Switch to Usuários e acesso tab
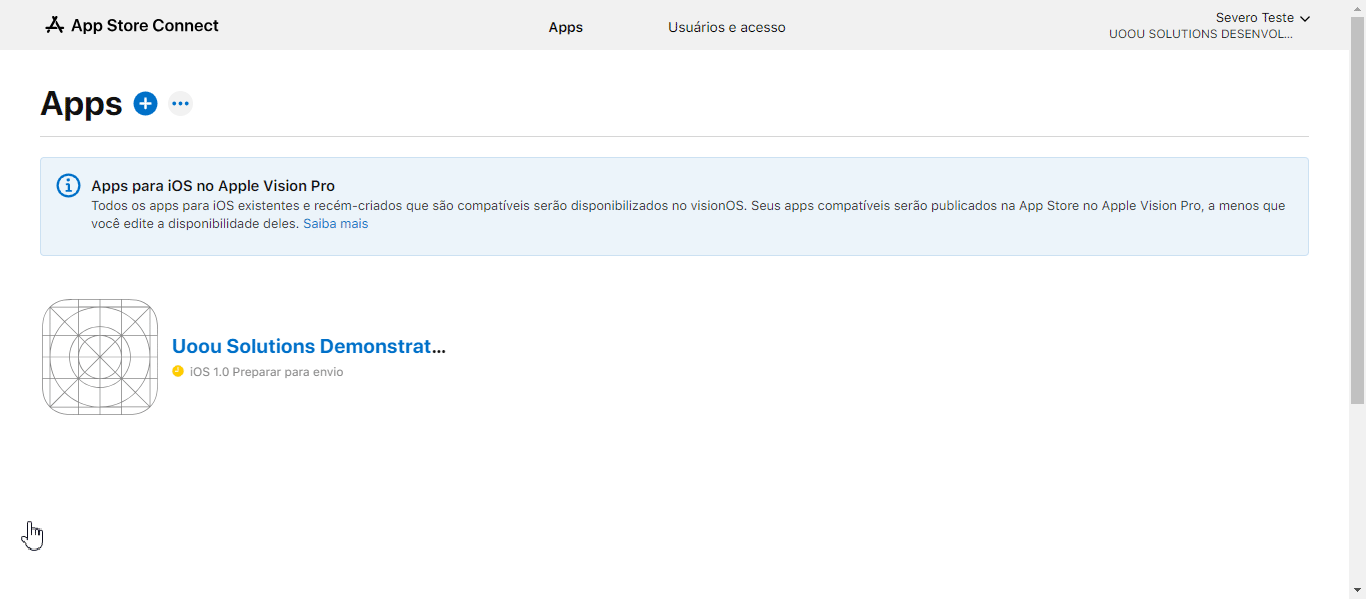 (727, 27)
